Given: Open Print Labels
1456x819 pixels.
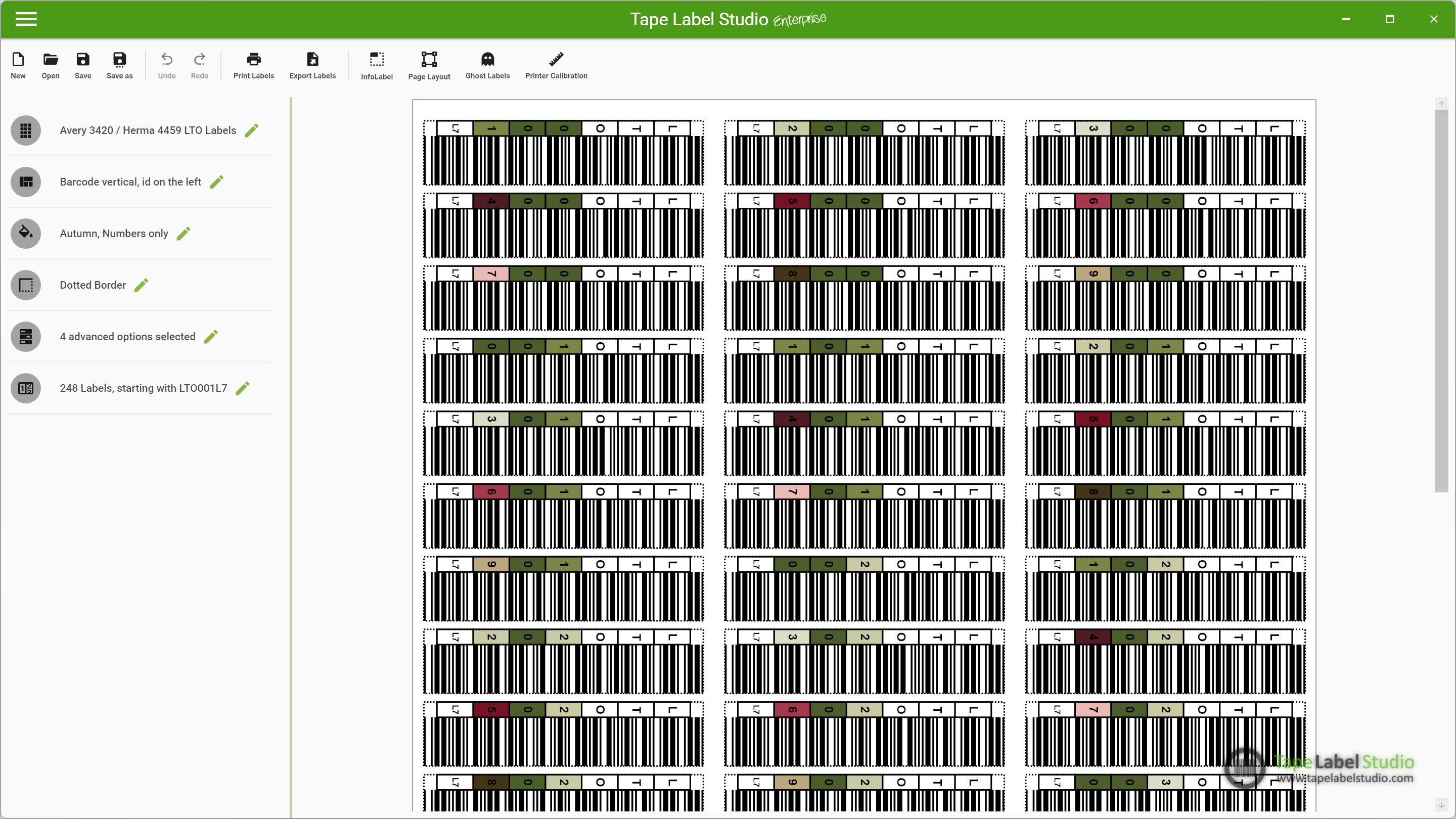Looking at the screenshot, I should point(253,65).
